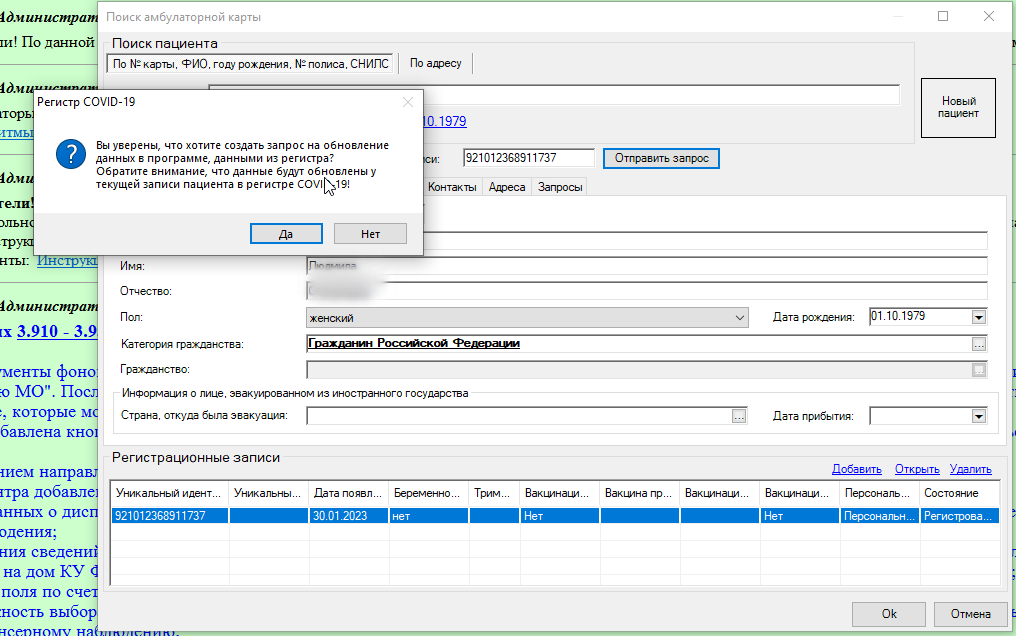Screen dimensions: 1016x636
Task: Click the Добавить link above the records table
Action: 857,469
